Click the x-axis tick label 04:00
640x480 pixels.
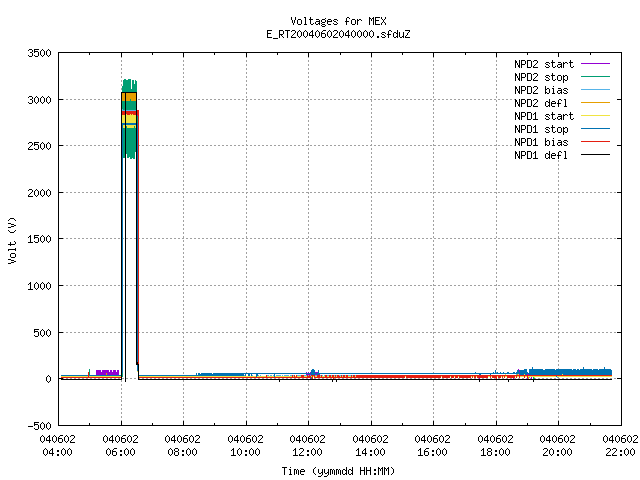click(x=58, y=453)
